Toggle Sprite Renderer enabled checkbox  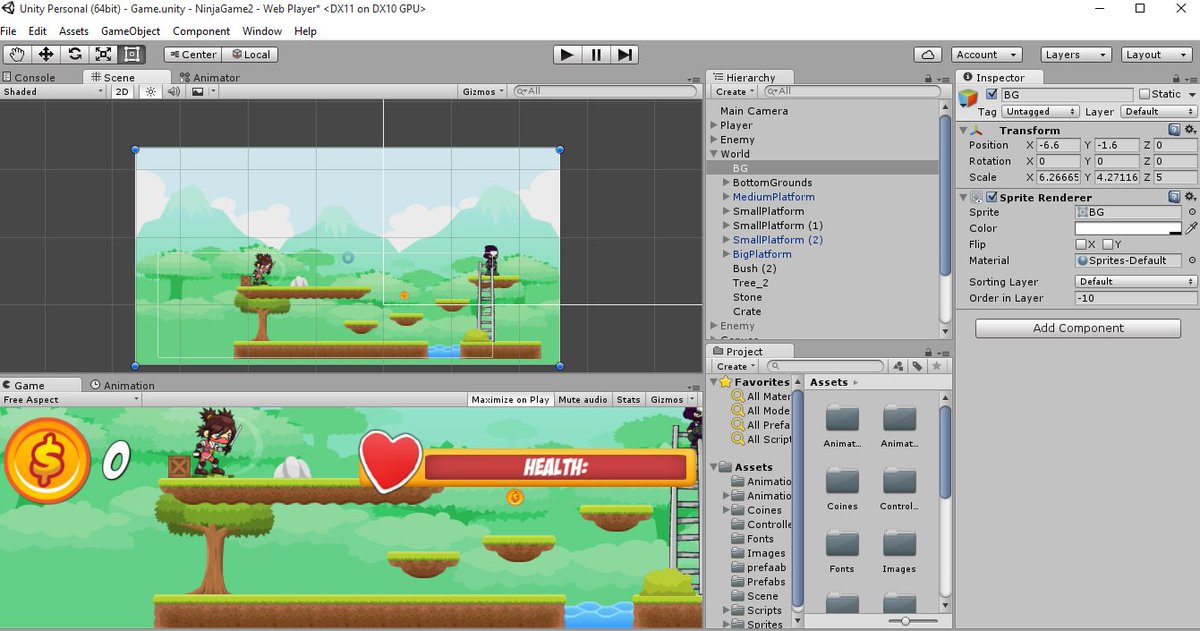[x=991, y=197]
